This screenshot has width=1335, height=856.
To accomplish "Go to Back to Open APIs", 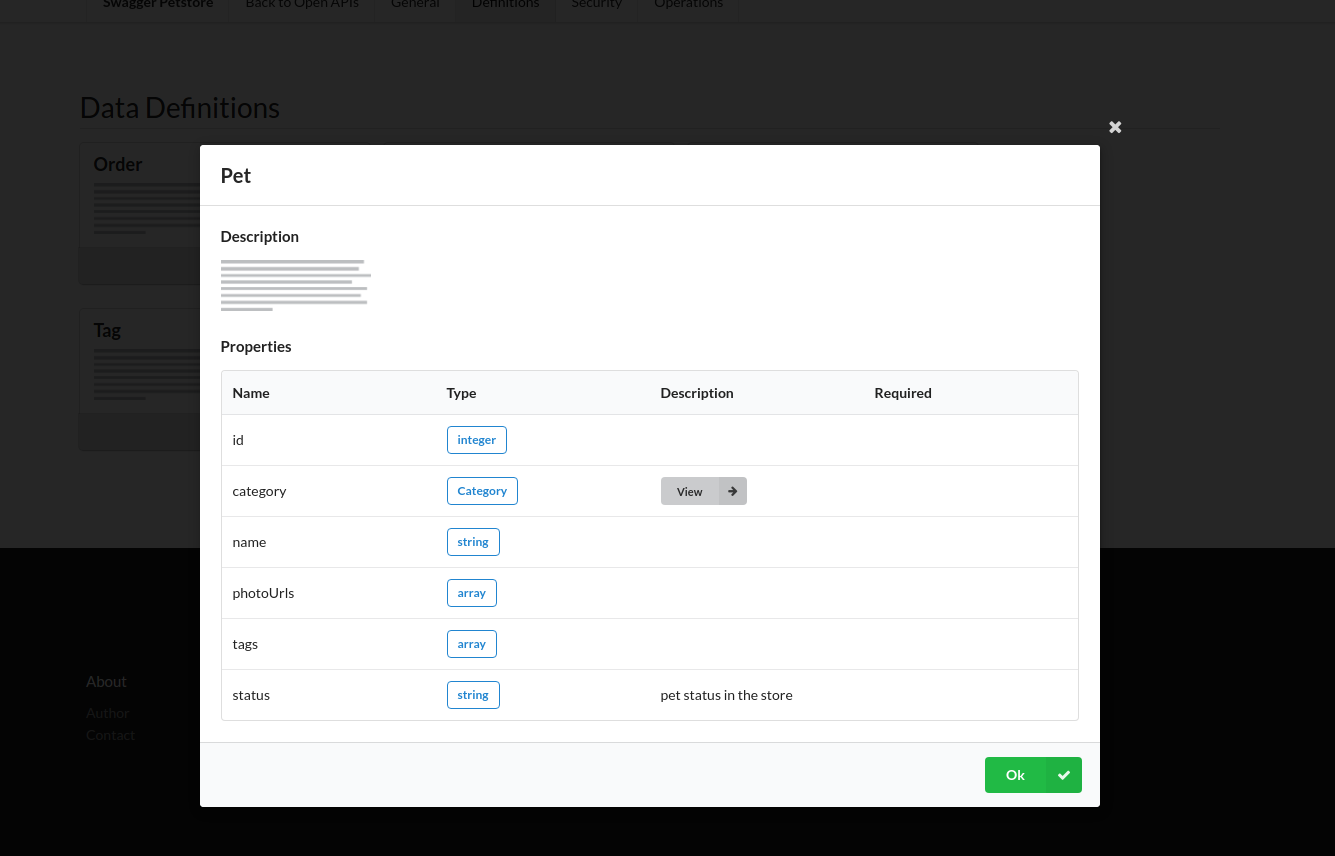I will [302, 5].
